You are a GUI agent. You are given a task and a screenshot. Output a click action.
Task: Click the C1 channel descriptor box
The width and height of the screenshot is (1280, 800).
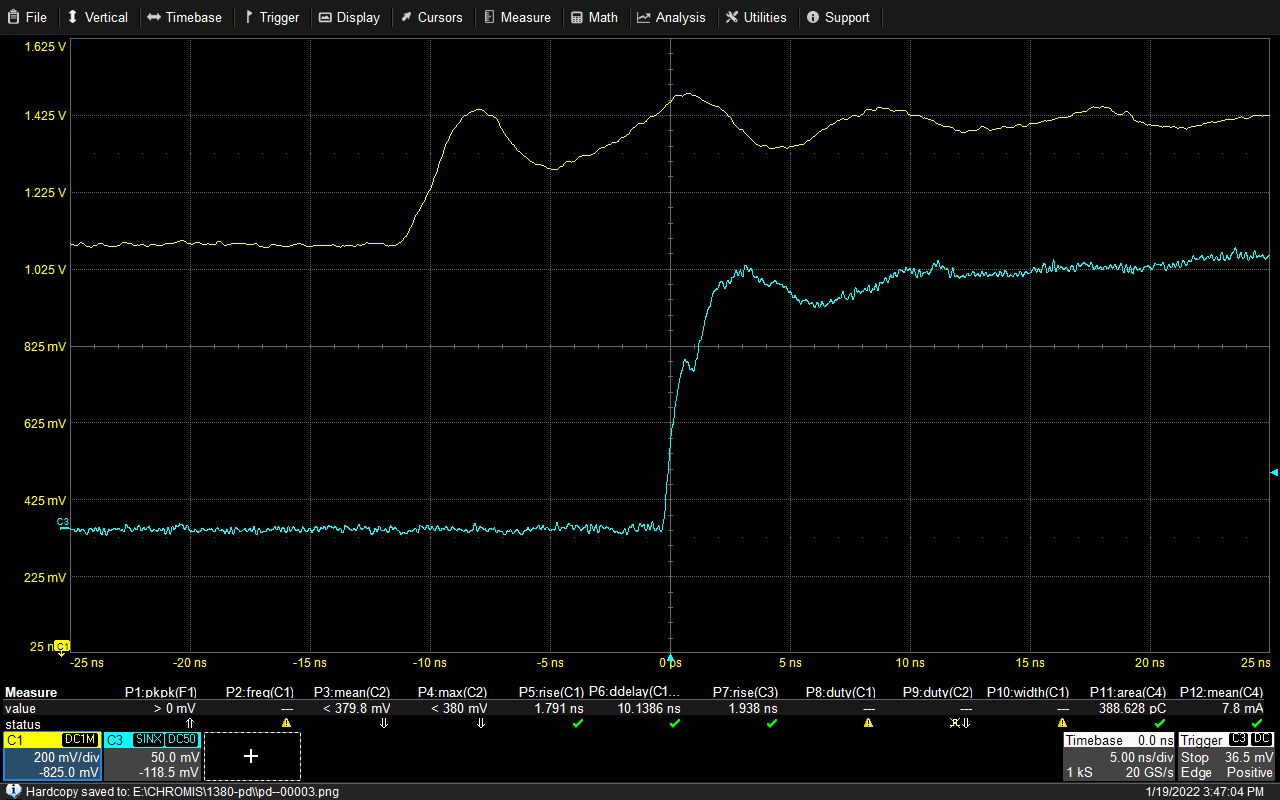(52, 756)
